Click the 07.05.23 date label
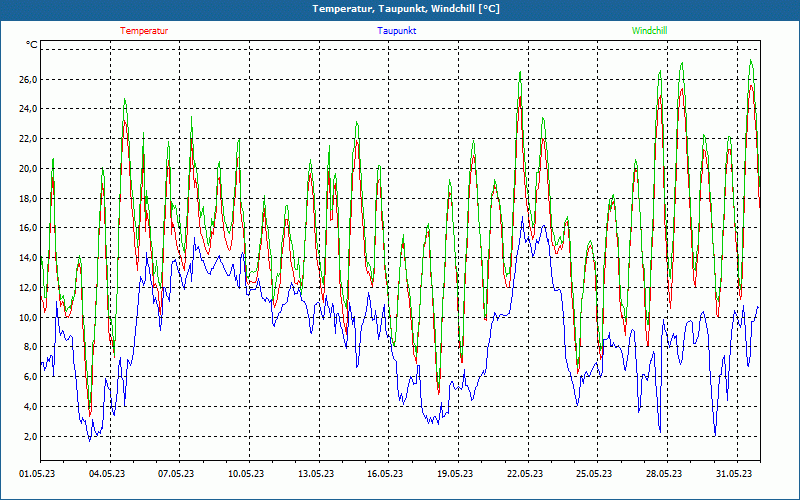Image resolution: width=800 pixels, height=500 pixels. 176,474
